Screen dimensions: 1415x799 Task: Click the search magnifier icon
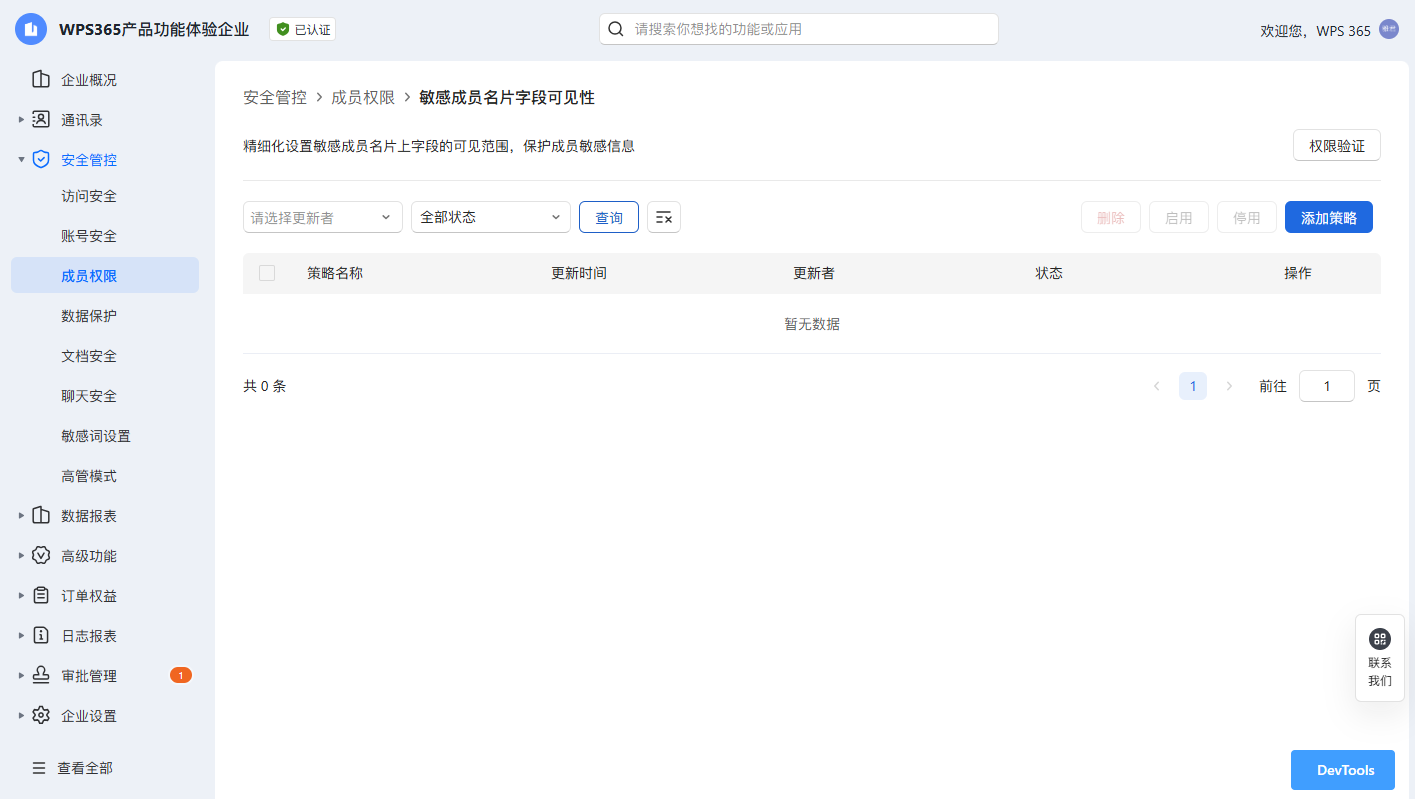click(617, 29)
